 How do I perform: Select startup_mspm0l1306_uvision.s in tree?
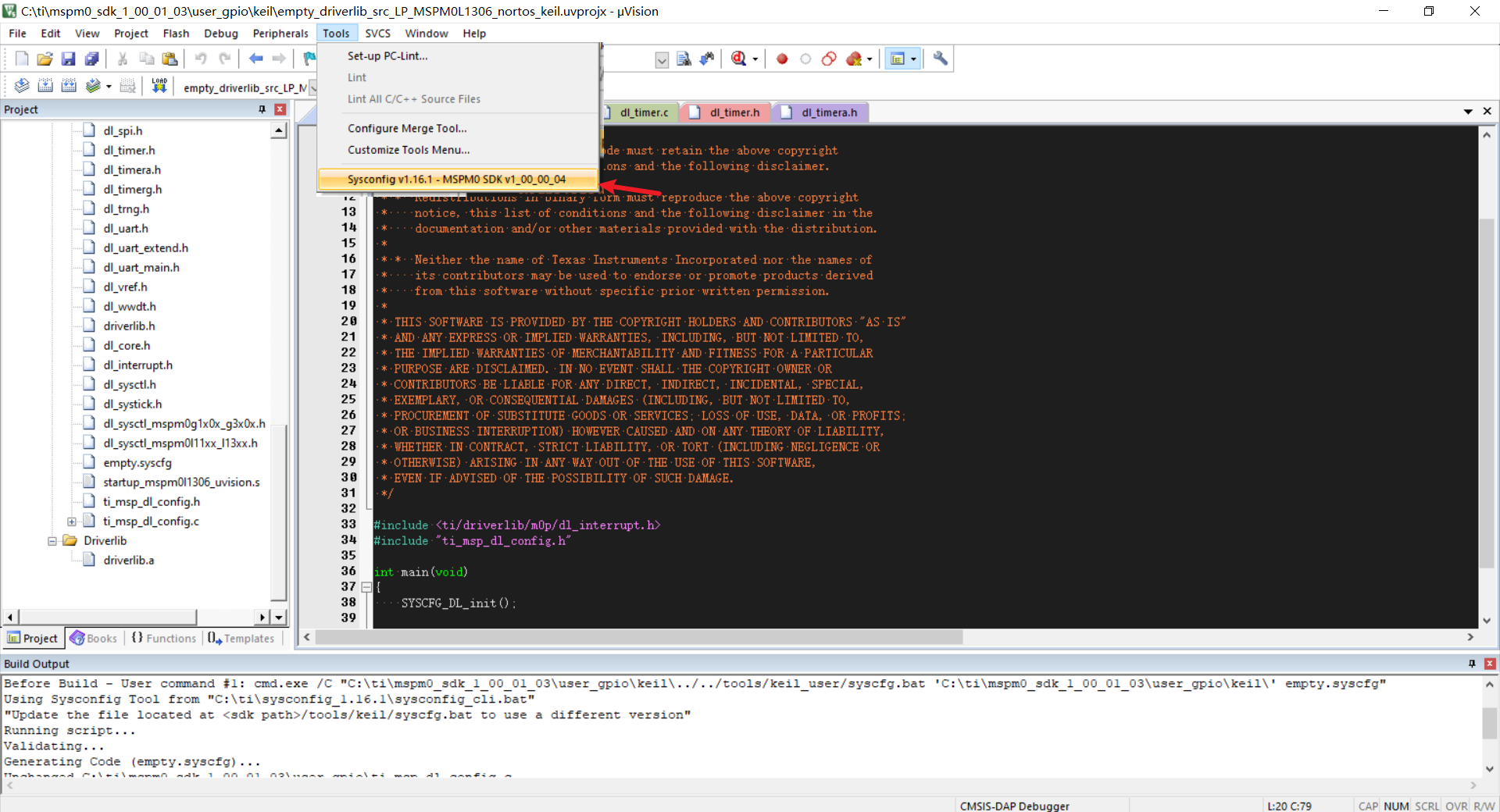181,483
